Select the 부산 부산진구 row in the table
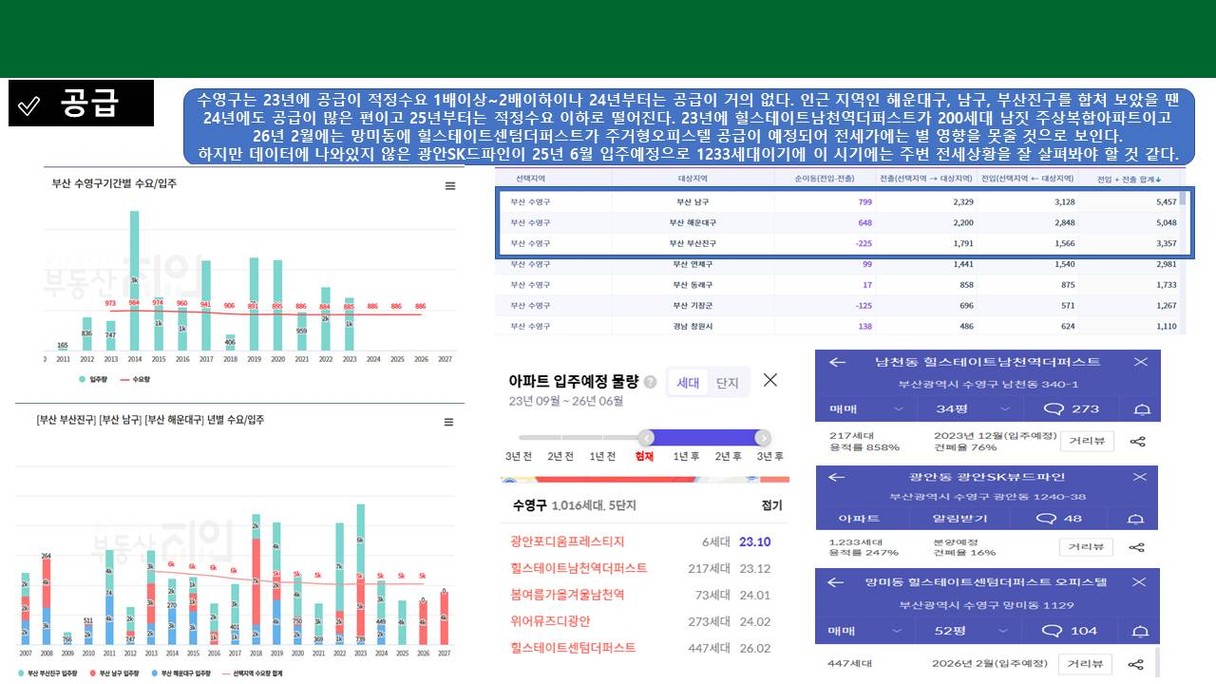 (838, 243)
